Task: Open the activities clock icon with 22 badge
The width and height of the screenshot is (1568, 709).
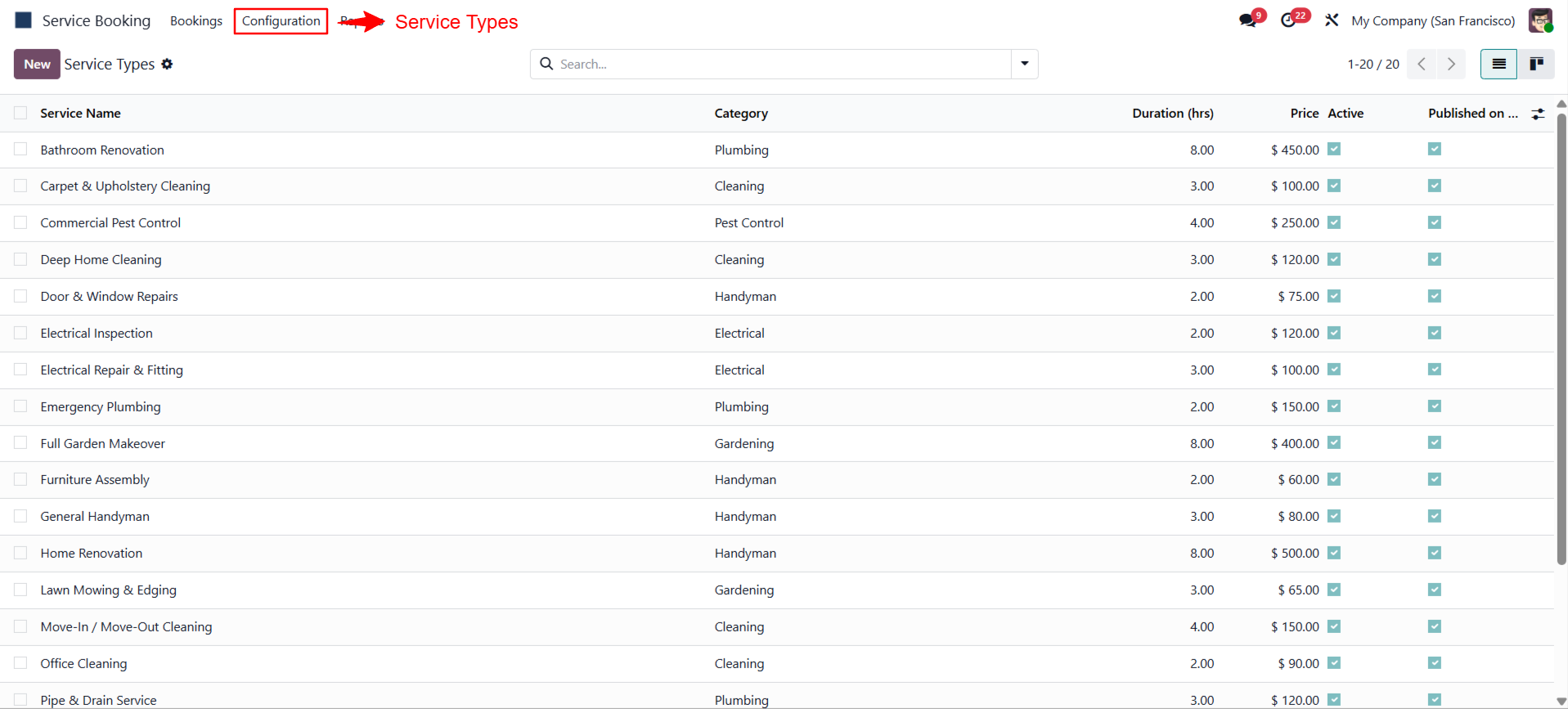Action: coord(1290,20)
